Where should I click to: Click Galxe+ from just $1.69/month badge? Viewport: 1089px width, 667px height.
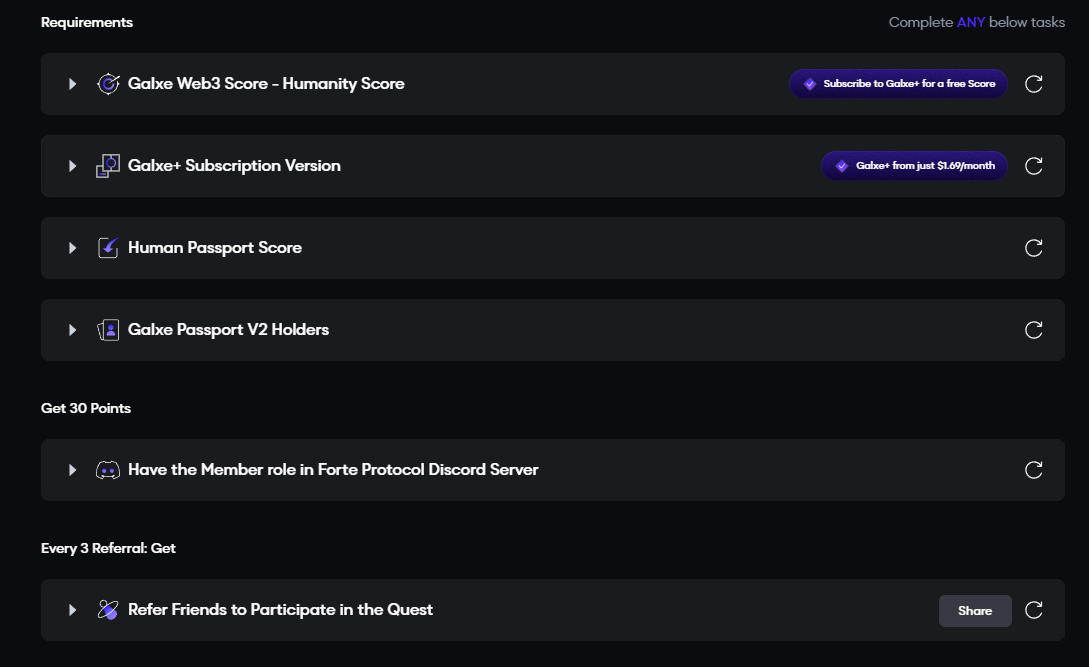click(914, 166)
